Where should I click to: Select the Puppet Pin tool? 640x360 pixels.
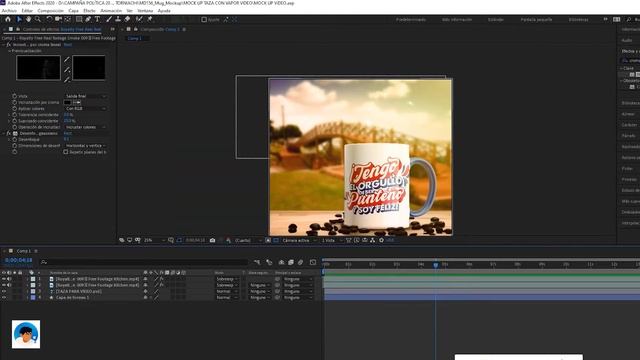pos(150,19)
